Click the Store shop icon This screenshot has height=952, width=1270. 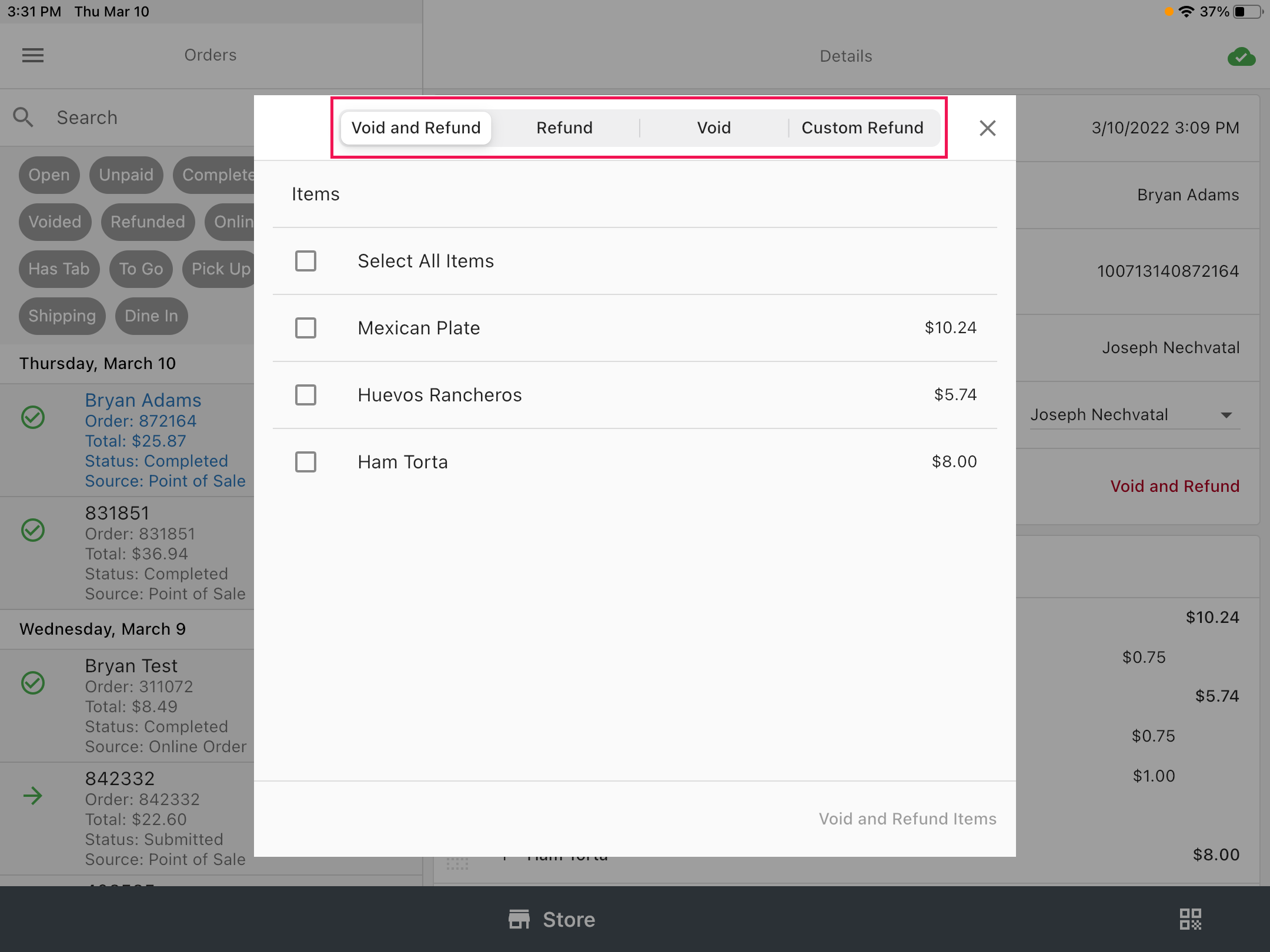[x=519, y=919]
